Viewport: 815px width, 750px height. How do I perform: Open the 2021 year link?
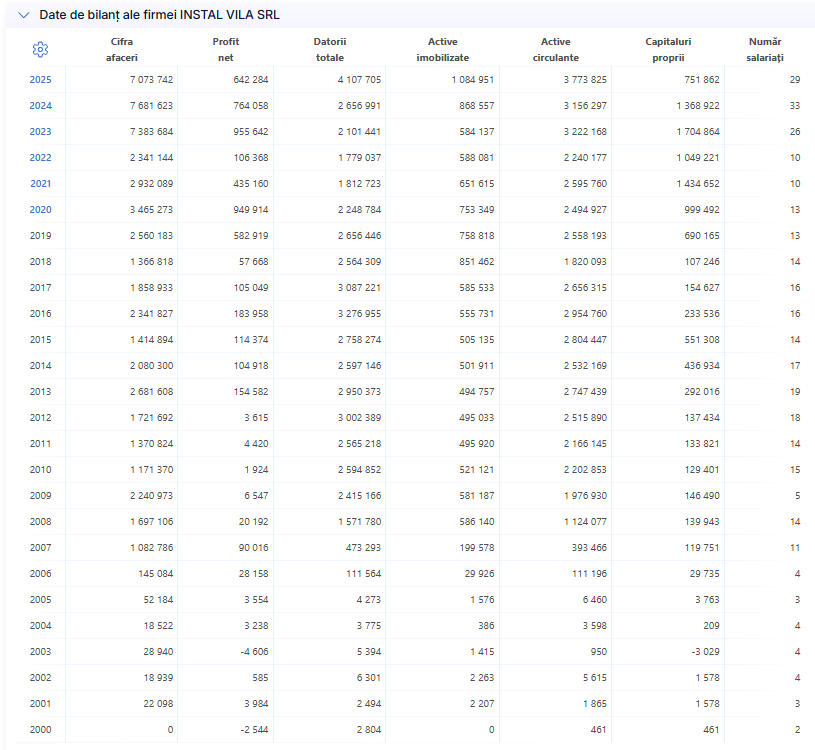point(41,183)
